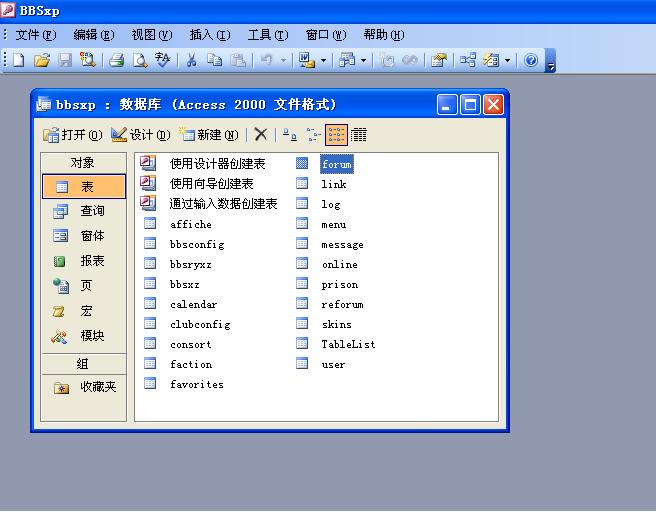Switch to Small Icons view
Viewport: 656px width, 512px height.
(x=313, y=135)
